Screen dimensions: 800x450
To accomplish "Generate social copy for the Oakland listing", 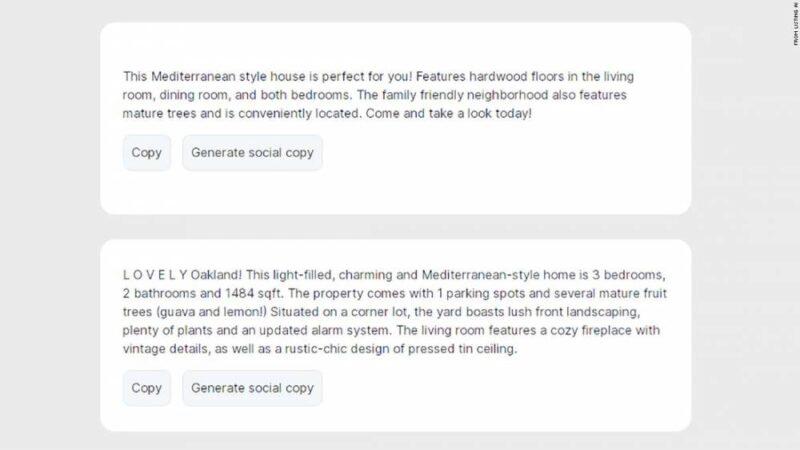I will pos(252,388).
